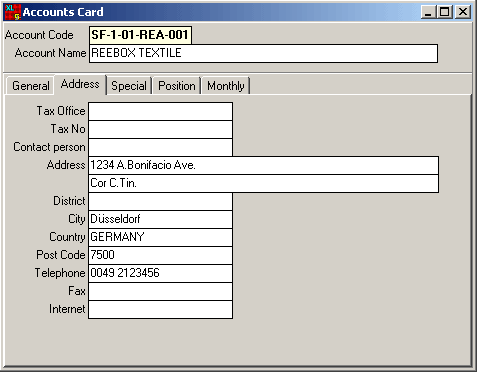The image size is (477, 372).
Task: Click the address line 1234 A.Bonifacio Ave.
Action: [263, 165]
